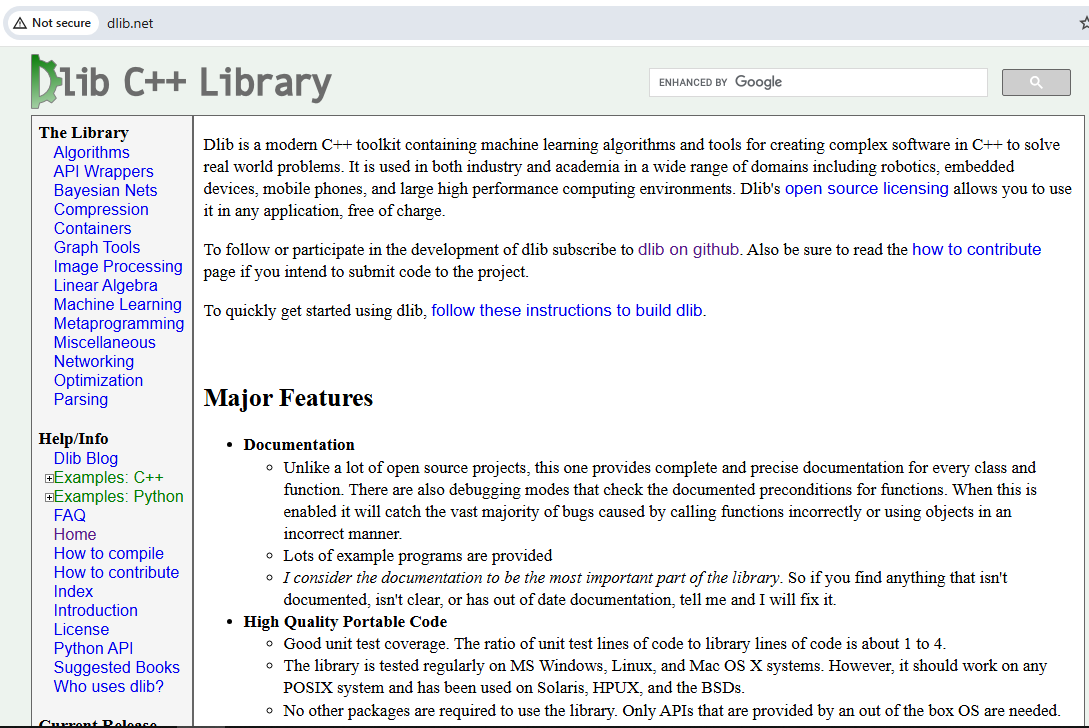Go to Machine Learning page

(117, 304)
